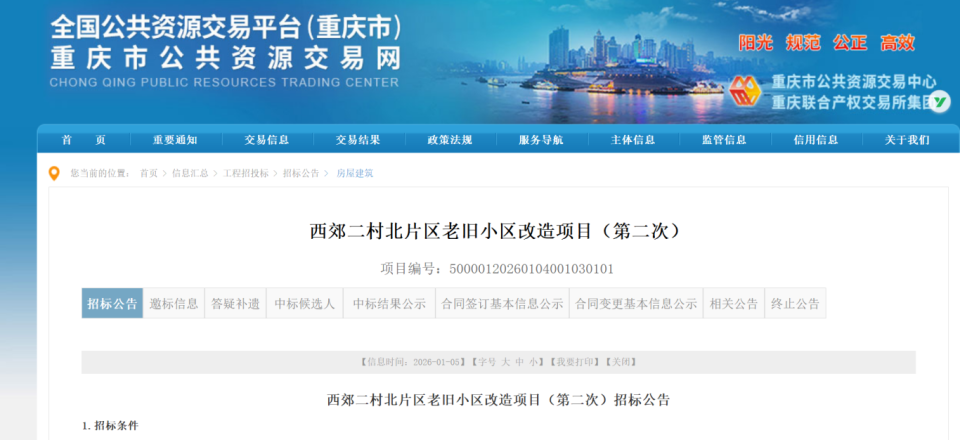Click CHONG QING PUBLIC RESOURCES TRADING CENTER text
The image size is (960, 440).
(224, 82)
